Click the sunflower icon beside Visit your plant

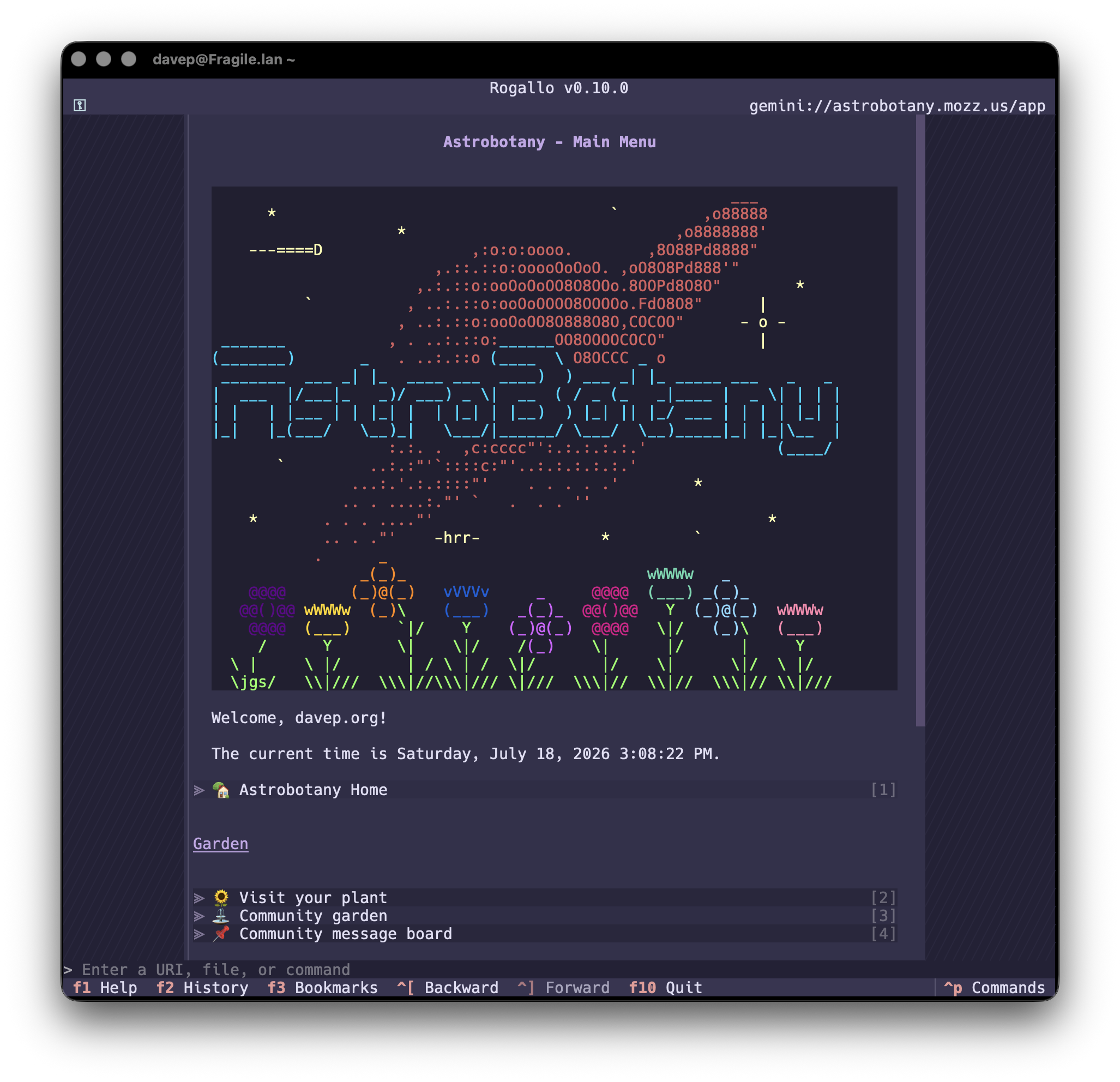point(221,897)
